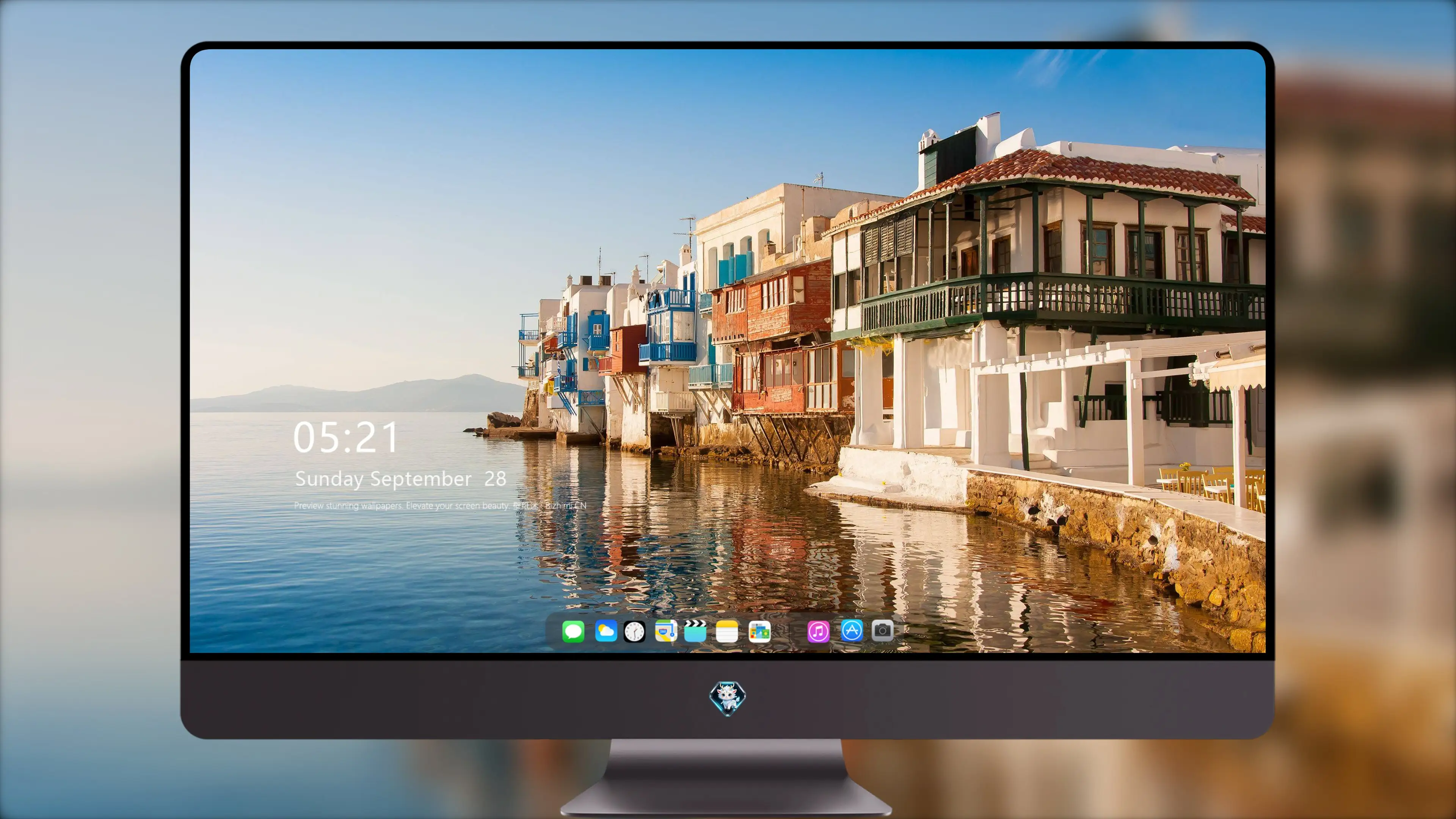
Task: Open the green Messages app in dock
Action: click(x=573, y=631)
